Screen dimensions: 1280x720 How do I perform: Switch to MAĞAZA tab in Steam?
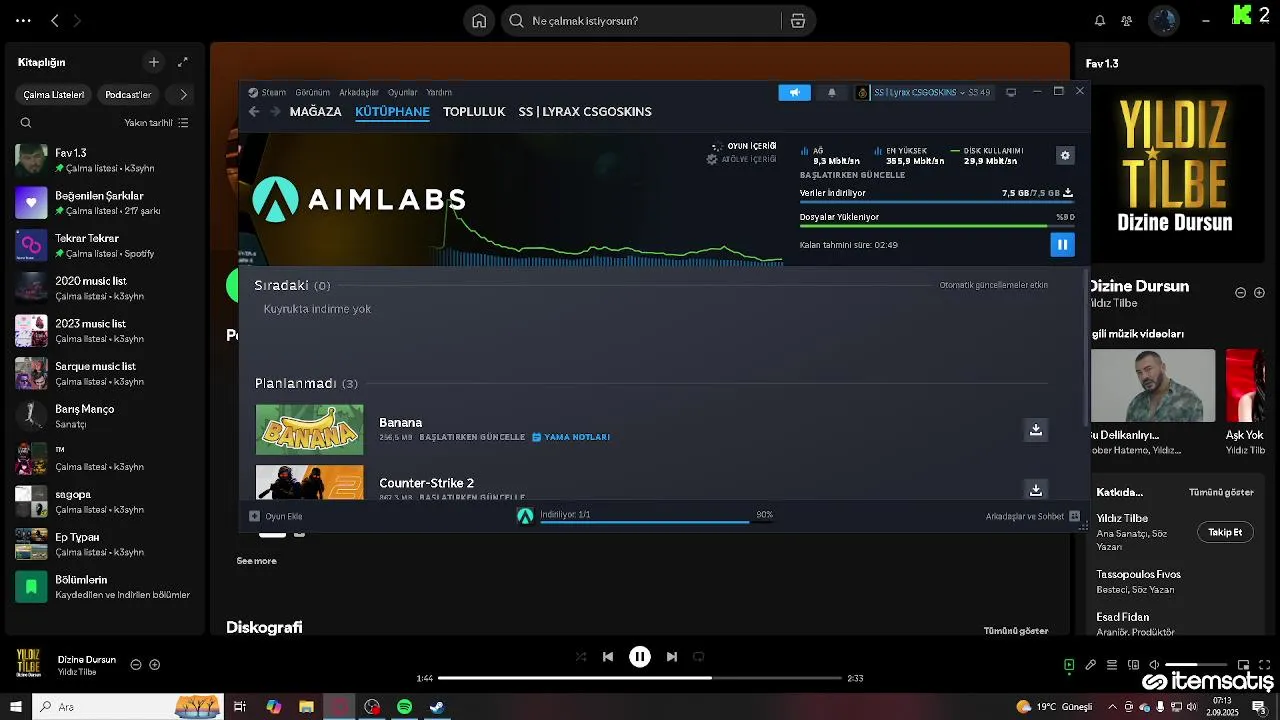(315, 112)
